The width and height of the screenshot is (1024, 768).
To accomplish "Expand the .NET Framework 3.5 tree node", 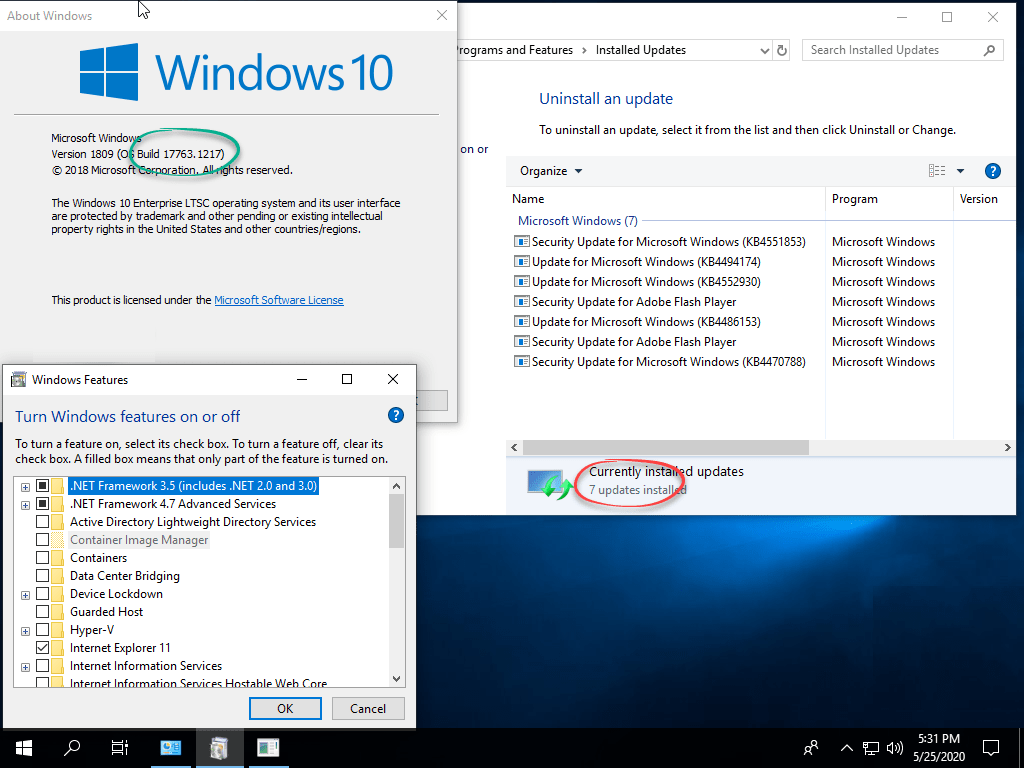I will (x=25, y=487).
